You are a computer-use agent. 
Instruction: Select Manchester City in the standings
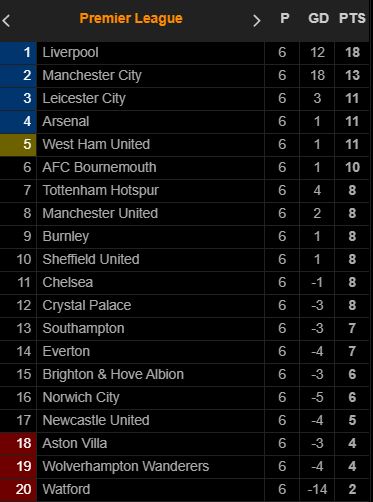click(184, 76)
